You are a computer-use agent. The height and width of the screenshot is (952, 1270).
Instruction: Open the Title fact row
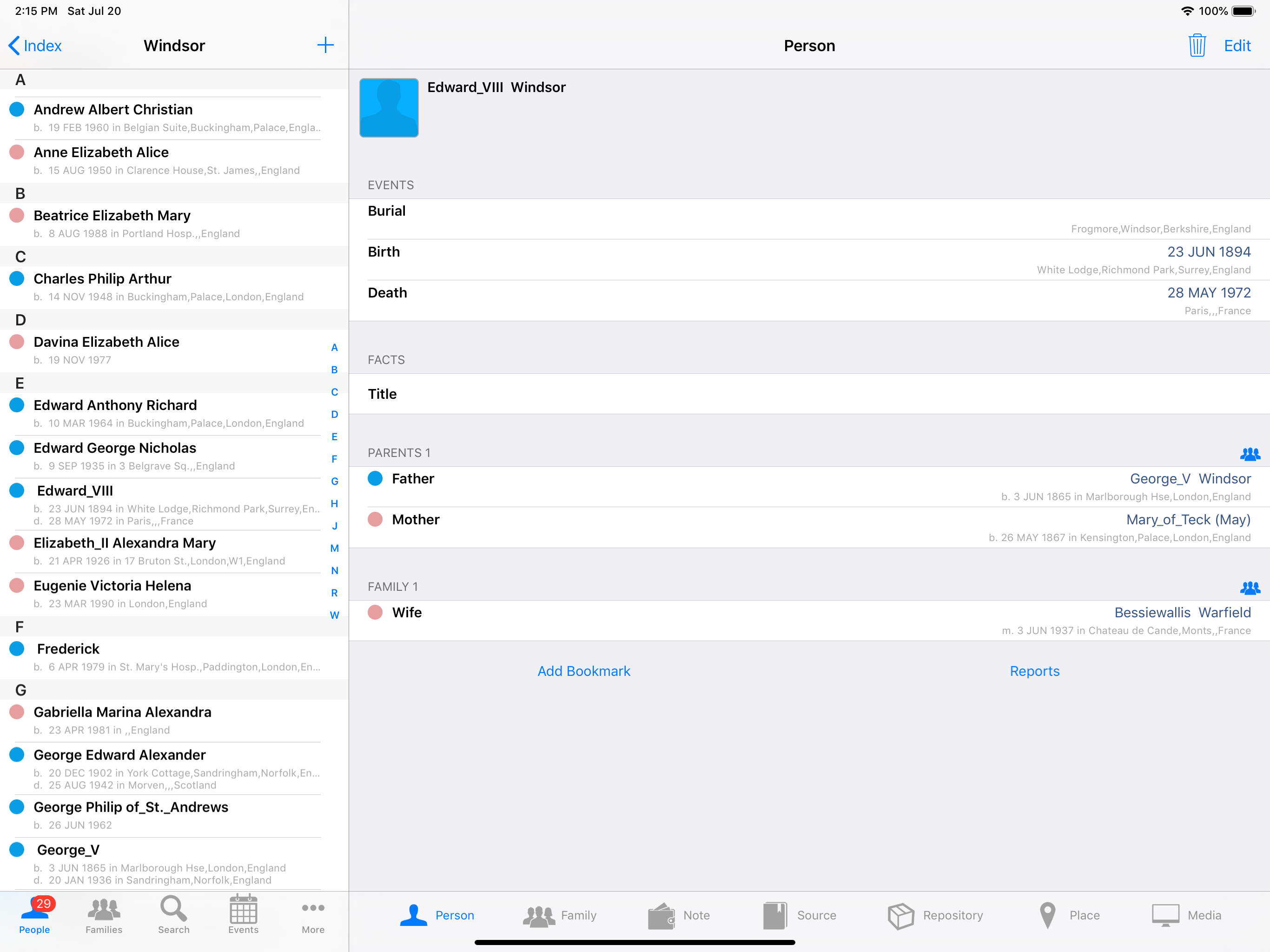coord(809,394)
